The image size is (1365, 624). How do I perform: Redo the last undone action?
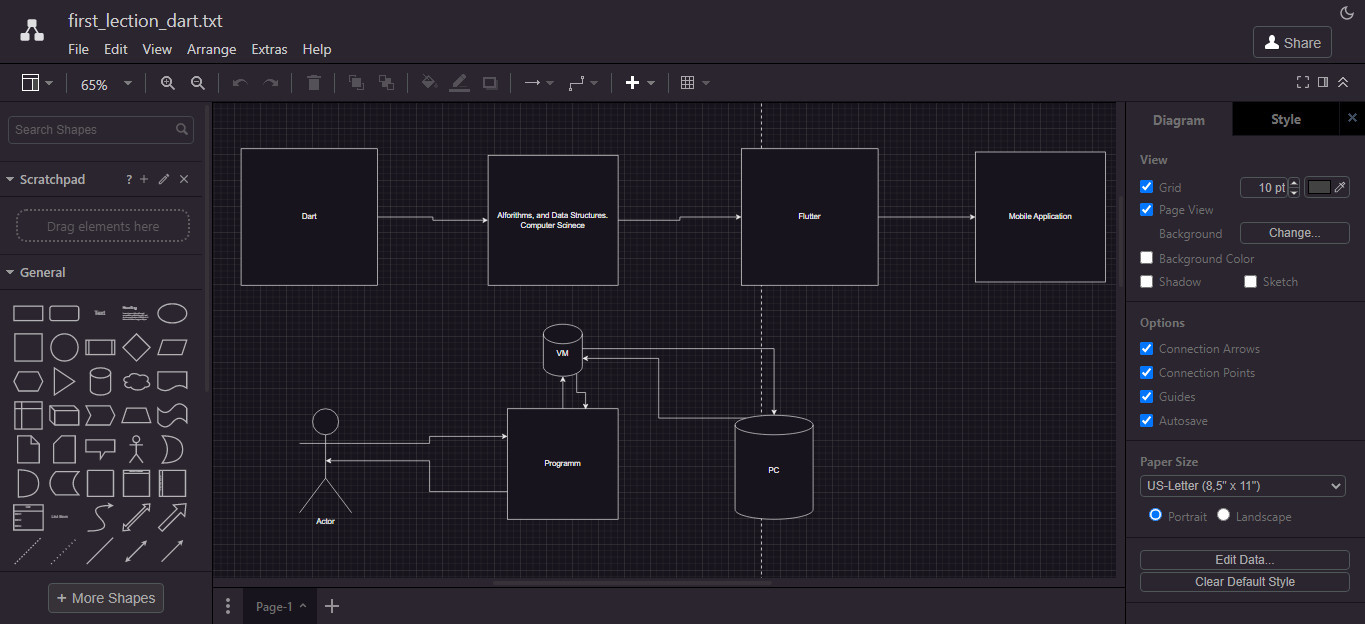tap(271, 83)
